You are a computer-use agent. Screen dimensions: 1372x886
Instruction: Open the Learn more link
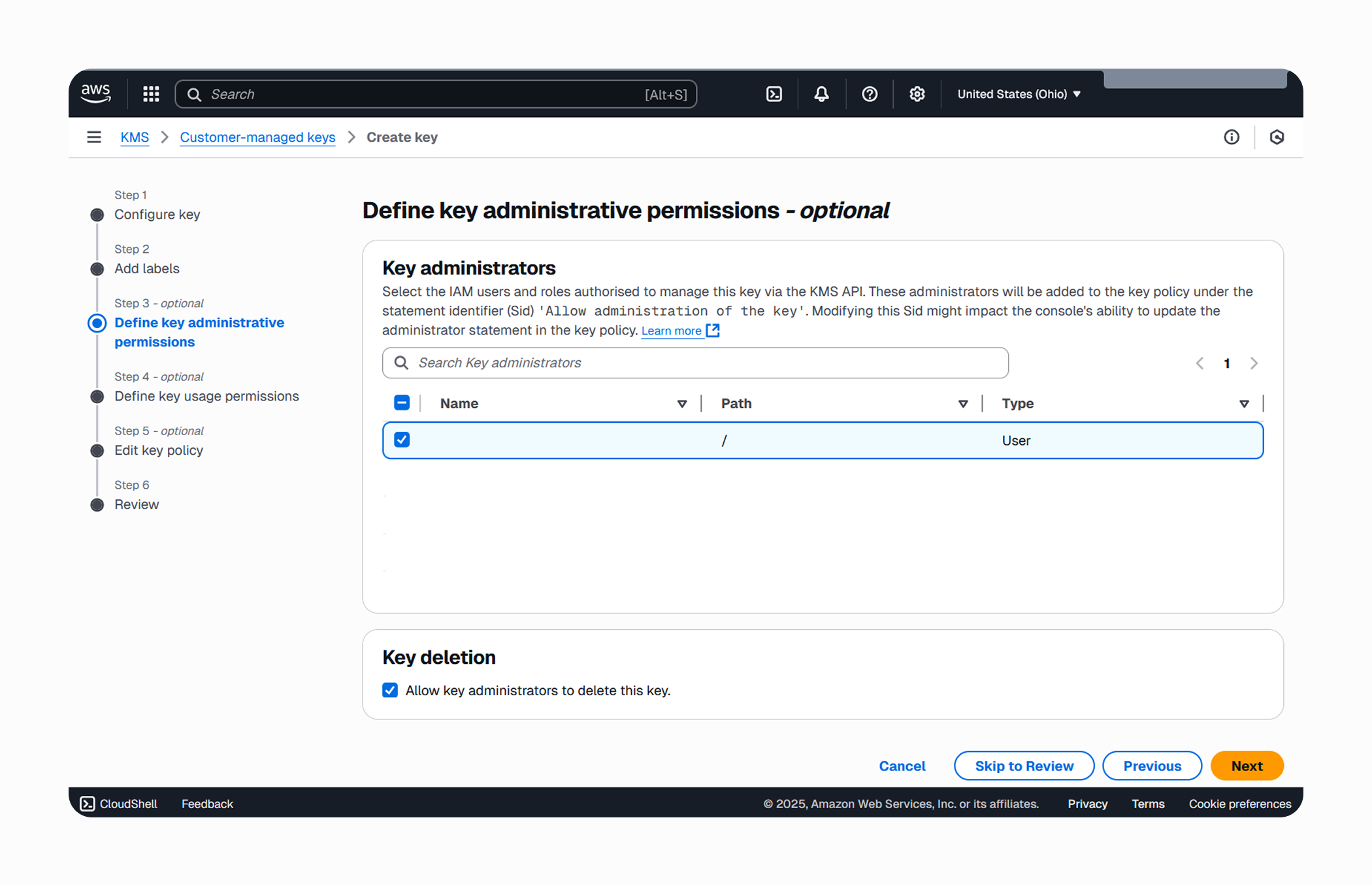671,331
